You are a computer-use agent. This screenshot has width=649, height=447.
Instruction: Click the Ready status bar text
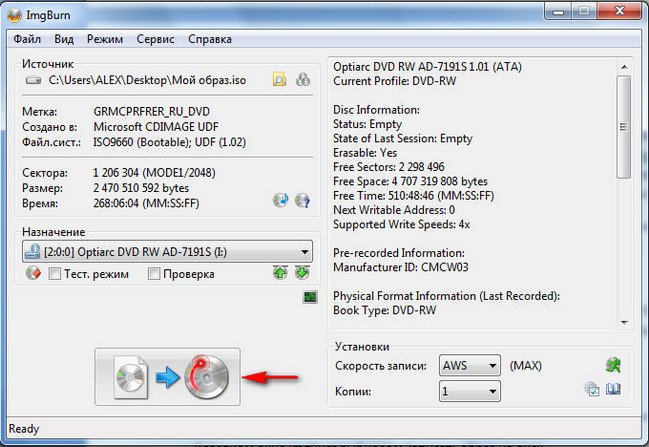(x=24, y=429)
